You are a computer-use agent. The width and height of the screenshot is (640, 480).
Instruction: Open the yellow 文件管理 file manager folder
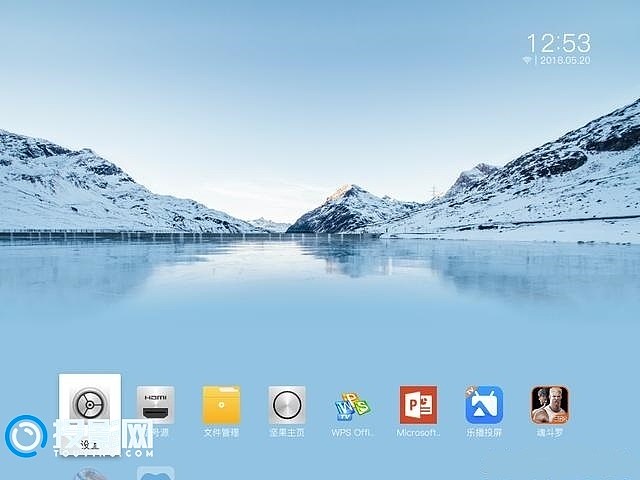[221, 405]
